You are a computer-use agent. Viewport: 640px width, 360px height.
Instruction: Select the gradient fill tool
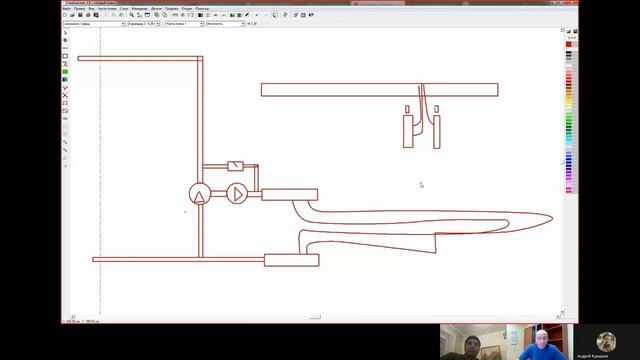pos(65,80)
